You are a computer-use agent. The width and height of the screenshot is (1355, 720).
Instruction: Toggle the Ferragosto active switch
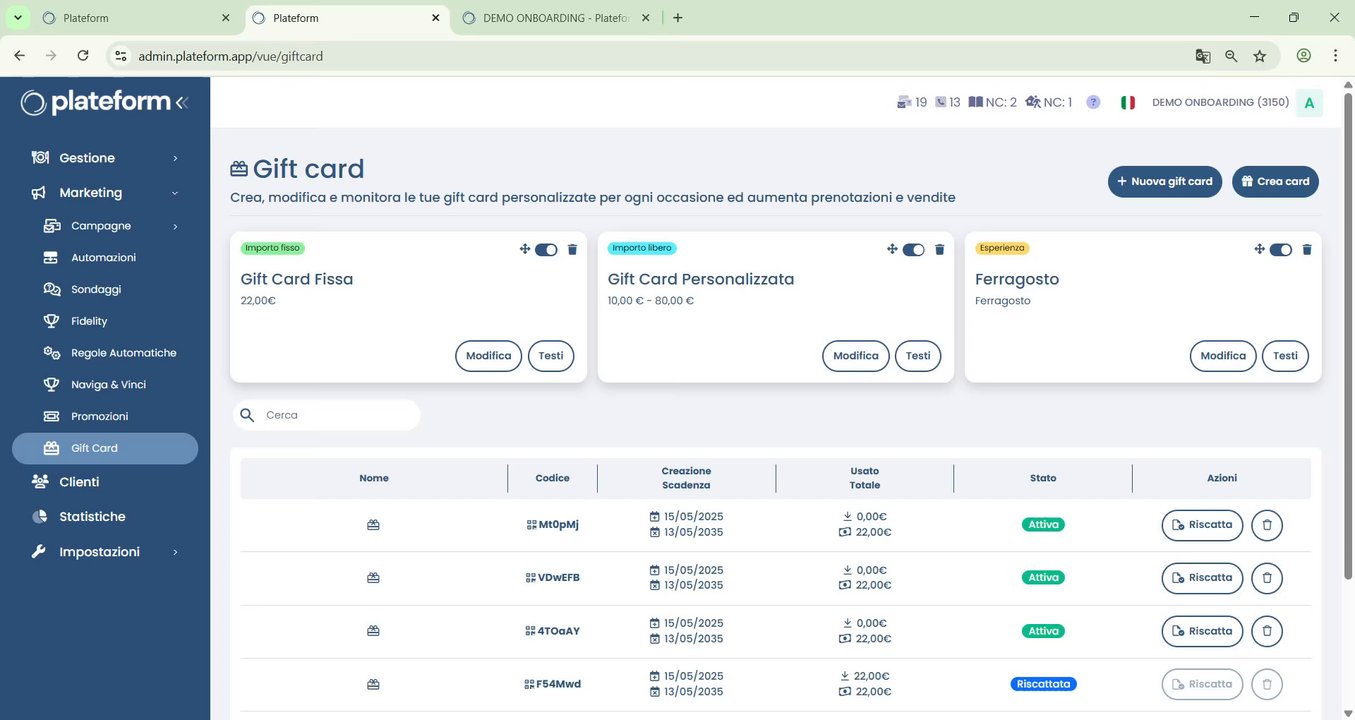point(1281,250)
